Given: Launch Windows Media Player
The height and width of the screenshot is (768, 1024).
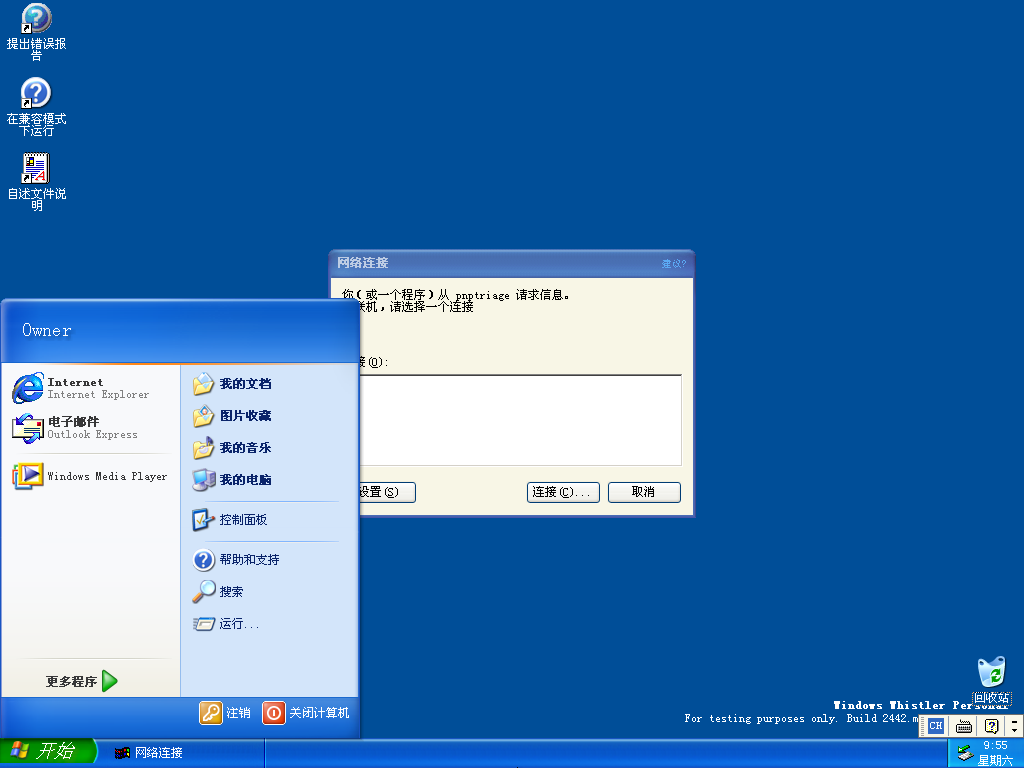Looking at the screenshot, I should 90,476.
